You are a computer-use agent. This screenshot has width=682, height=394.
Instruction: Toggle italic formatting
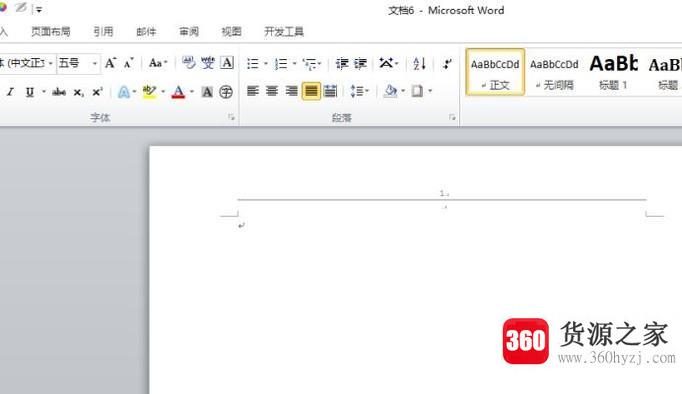[11, 92]
